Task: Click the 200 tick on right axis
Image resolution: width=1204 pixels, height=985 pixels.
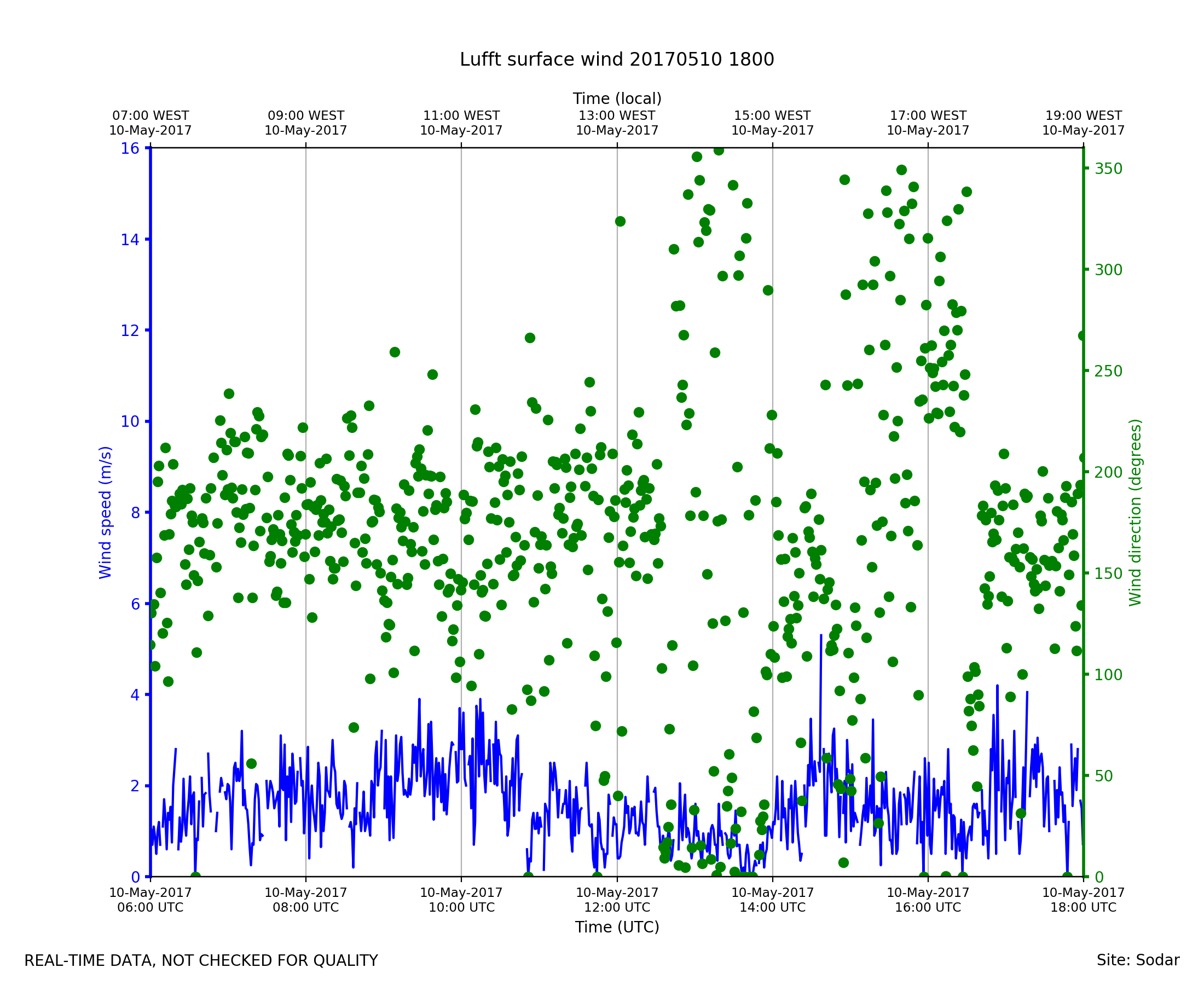Action: tap(1108, 472)
